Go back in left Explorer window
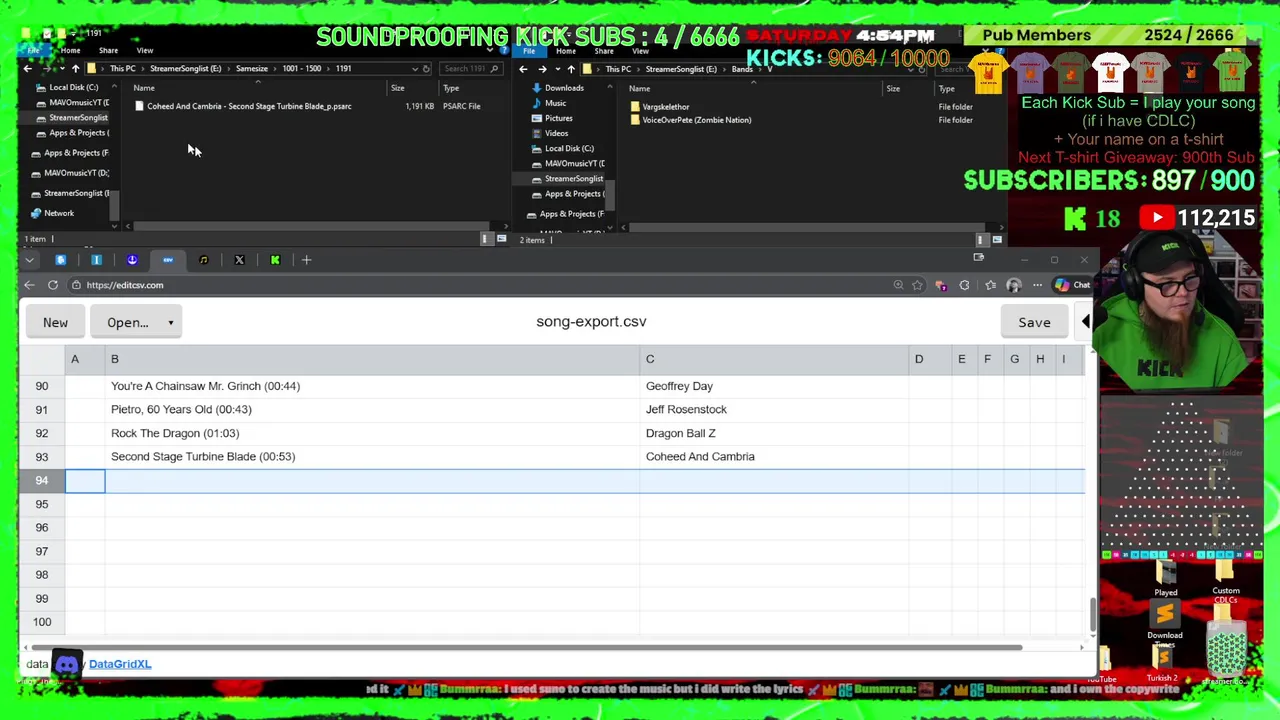 point(28,69)
